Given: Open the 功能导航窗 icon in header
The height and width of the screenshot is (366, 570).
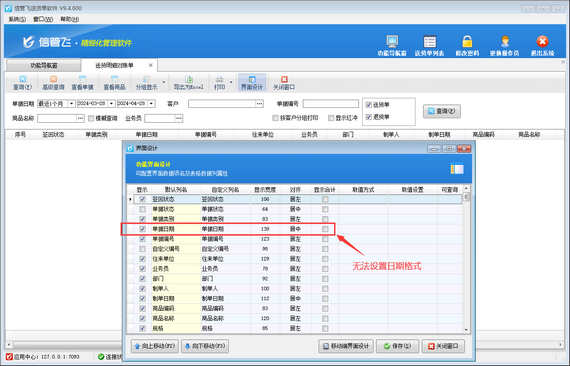Looking at the screenshot, I should [x=392, y=42].
